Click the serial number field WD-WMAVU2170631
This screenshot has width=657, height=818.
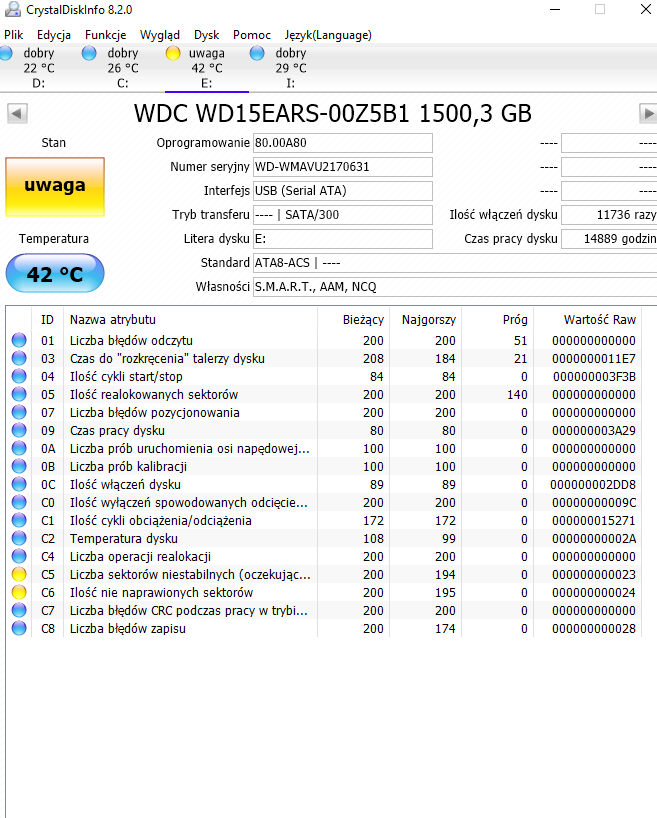pyautogui.click(x=343, y=167)
